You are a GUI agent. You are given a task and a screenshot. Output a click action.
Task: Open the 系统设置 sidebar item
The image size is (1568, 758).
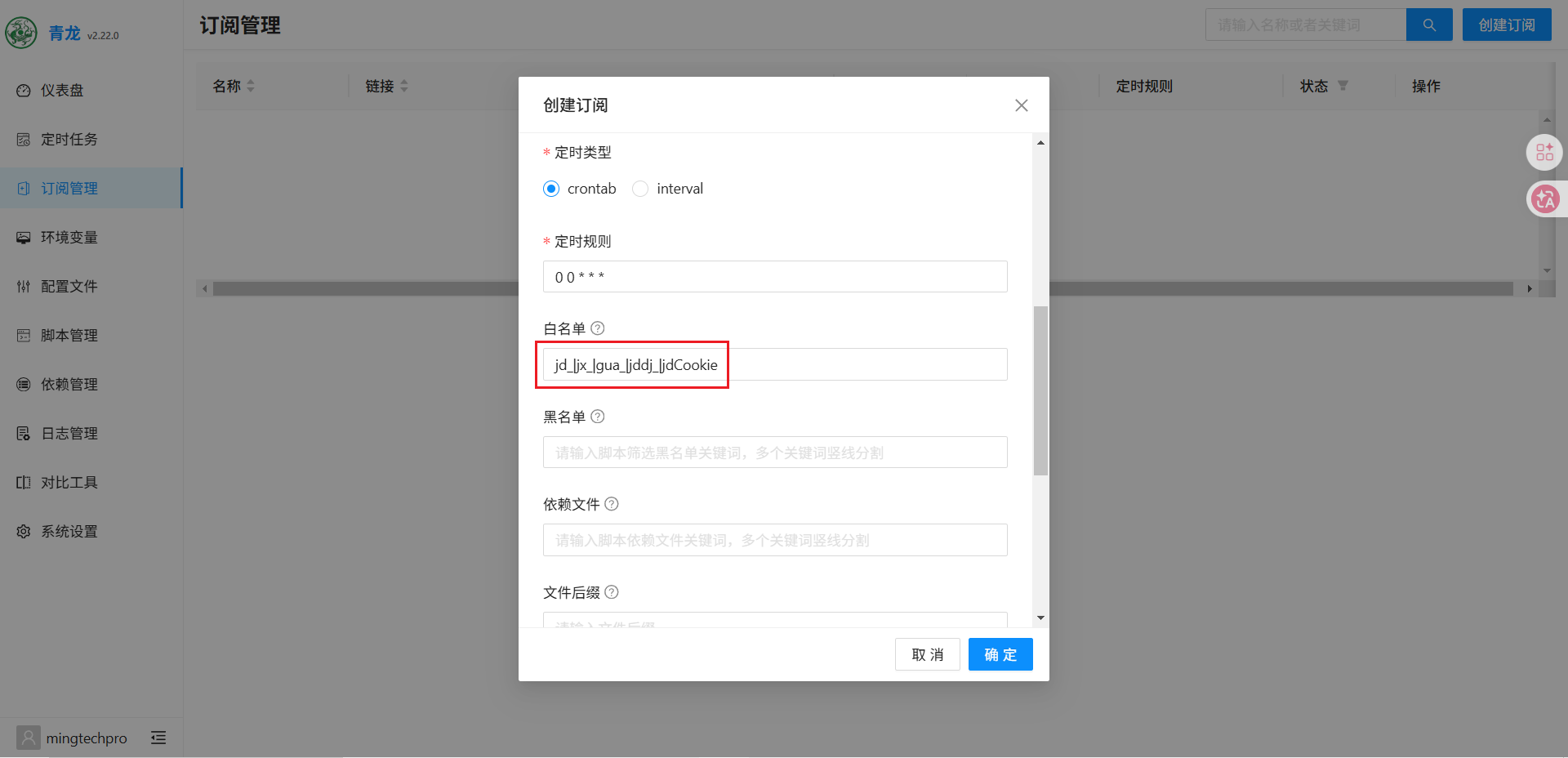(x=91, y=531)
